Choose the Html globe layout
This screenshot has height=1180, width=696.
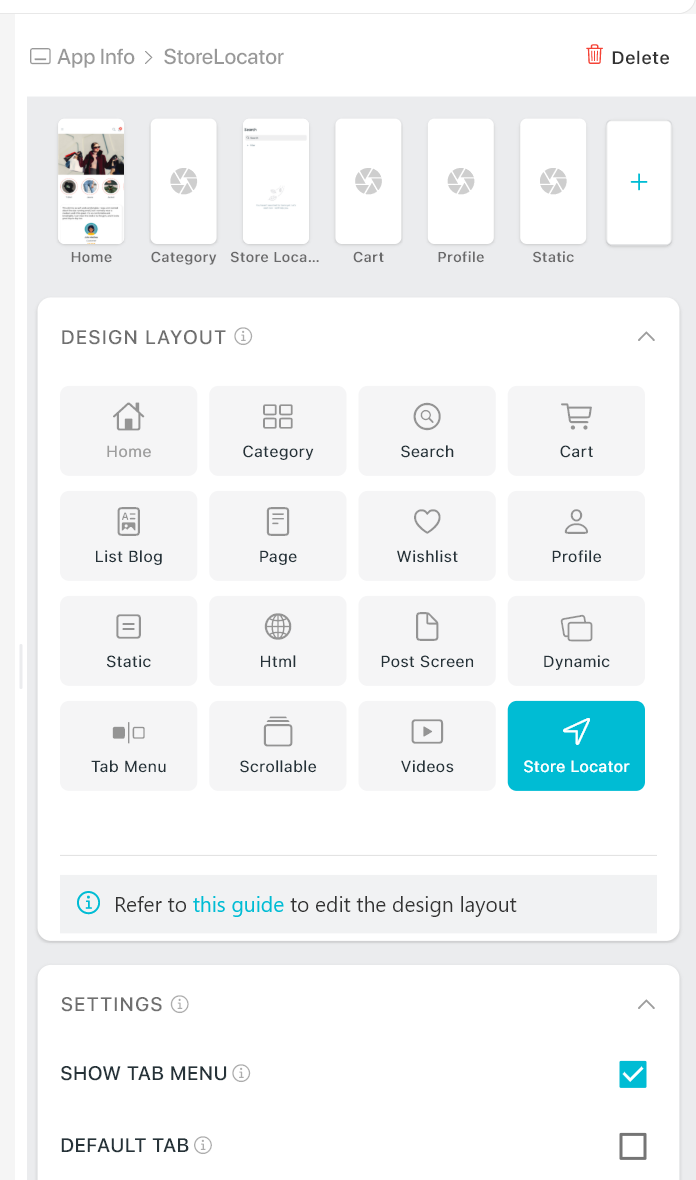pyautogui.click(x=277, y=641)
